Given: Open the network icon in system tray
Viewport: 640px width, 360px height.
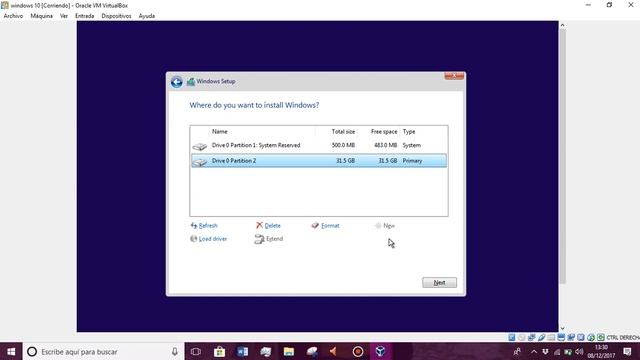Looking at the screenshot, I should coord(557,351).
